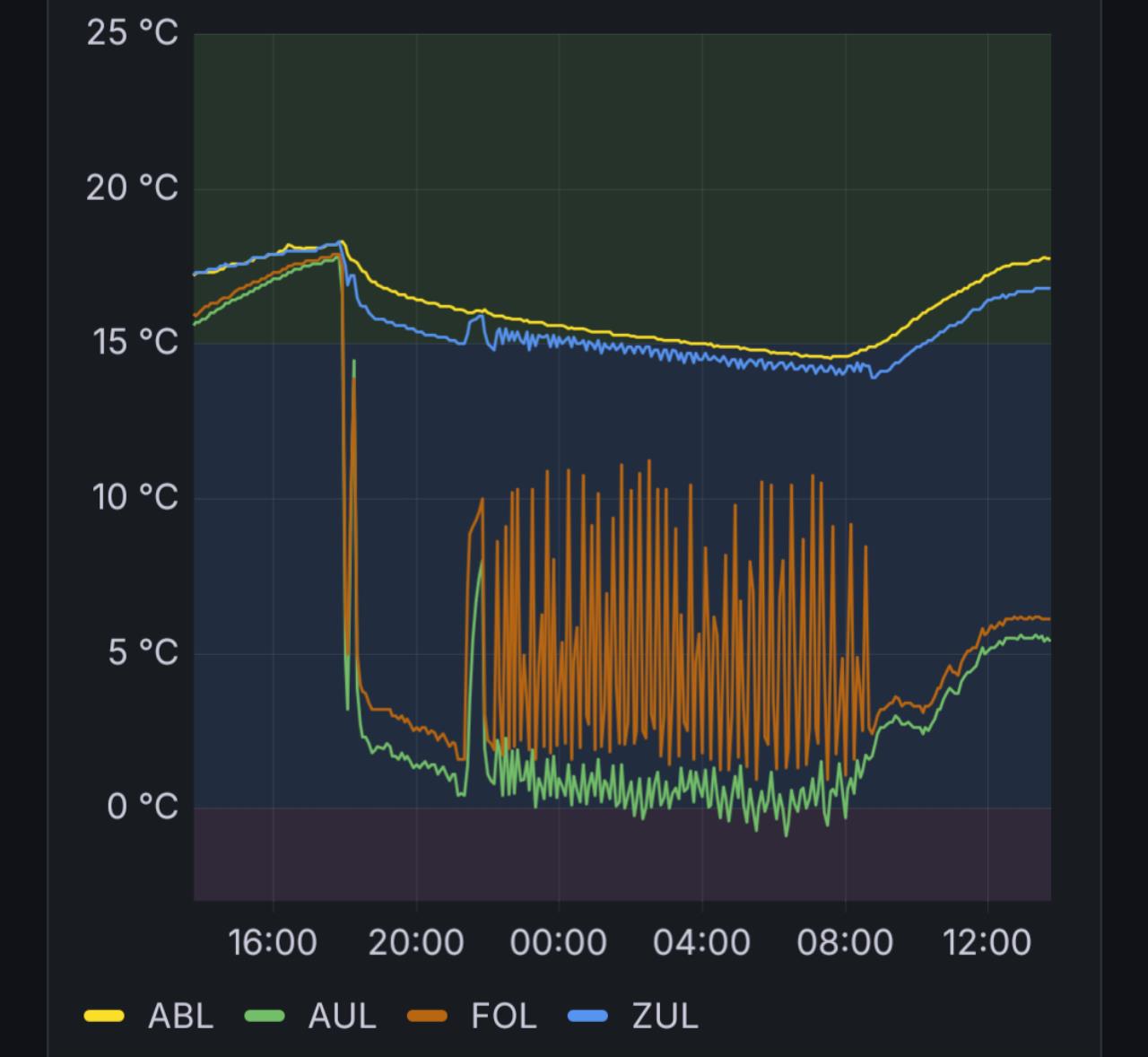Select the orange swatch next to FOL
Viewport: 1148px width, 1057px height.
tap(429, 1017)
